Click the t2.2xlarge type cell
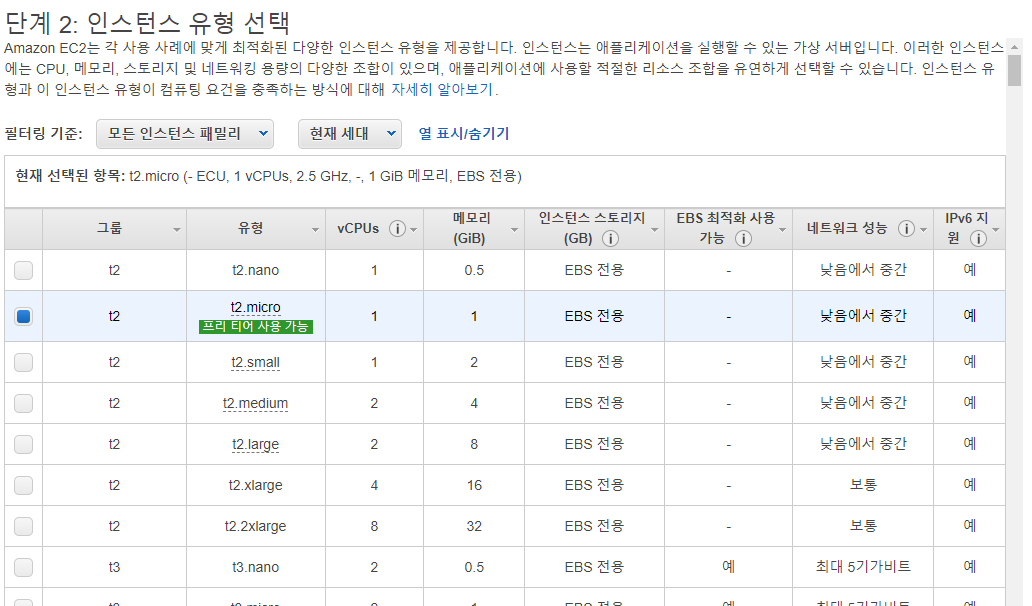 tap(255, 526)
